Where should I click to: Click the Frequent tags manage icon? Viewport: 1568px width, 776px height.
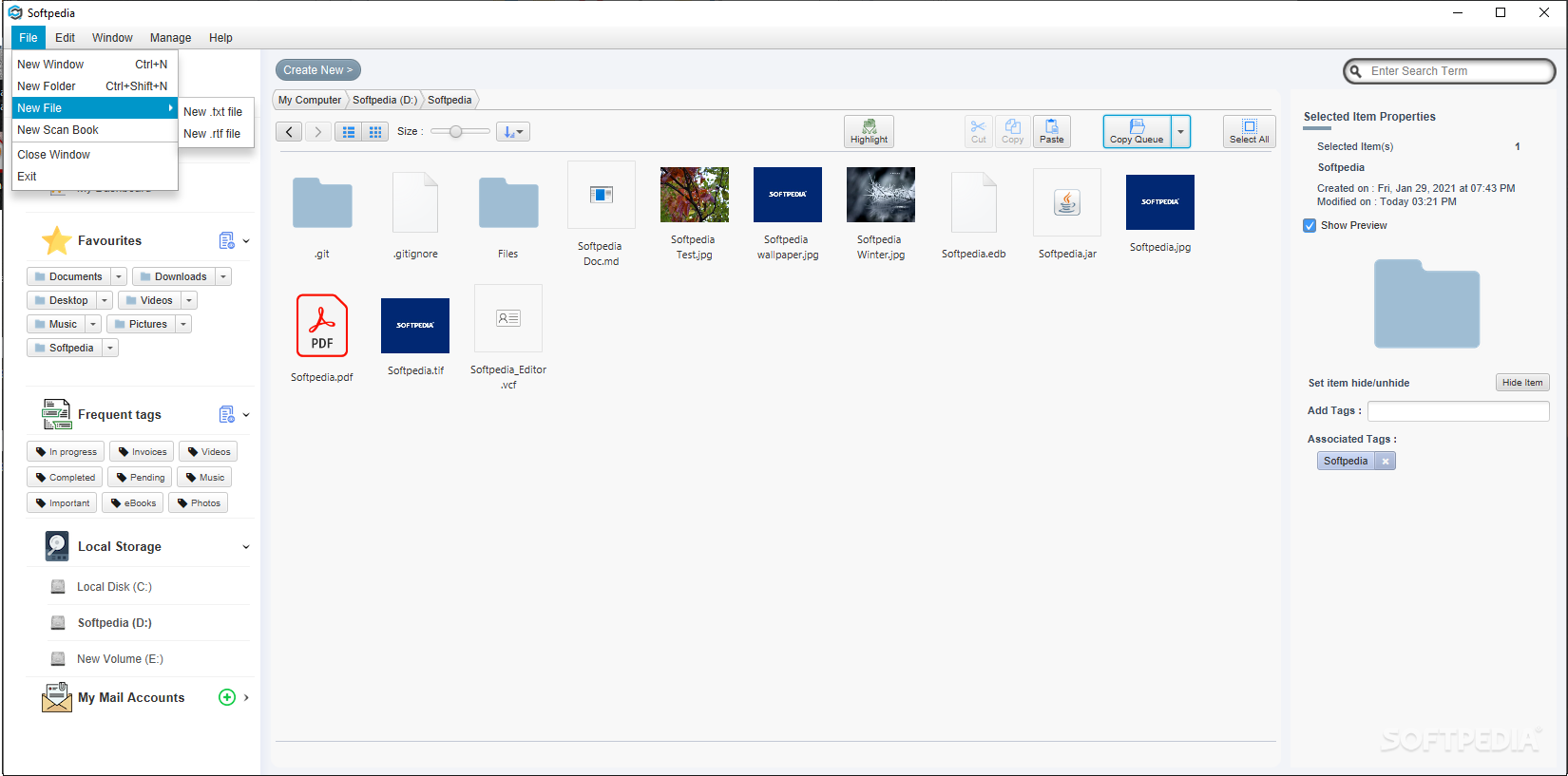click(226, 414)
